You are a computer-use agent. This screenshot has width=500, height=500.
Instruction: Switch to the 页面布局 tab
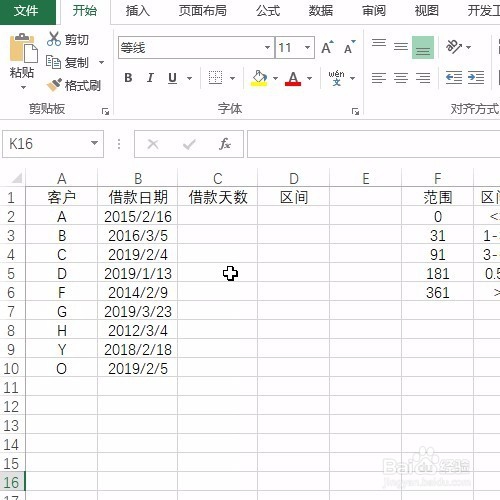click(203, 11)
